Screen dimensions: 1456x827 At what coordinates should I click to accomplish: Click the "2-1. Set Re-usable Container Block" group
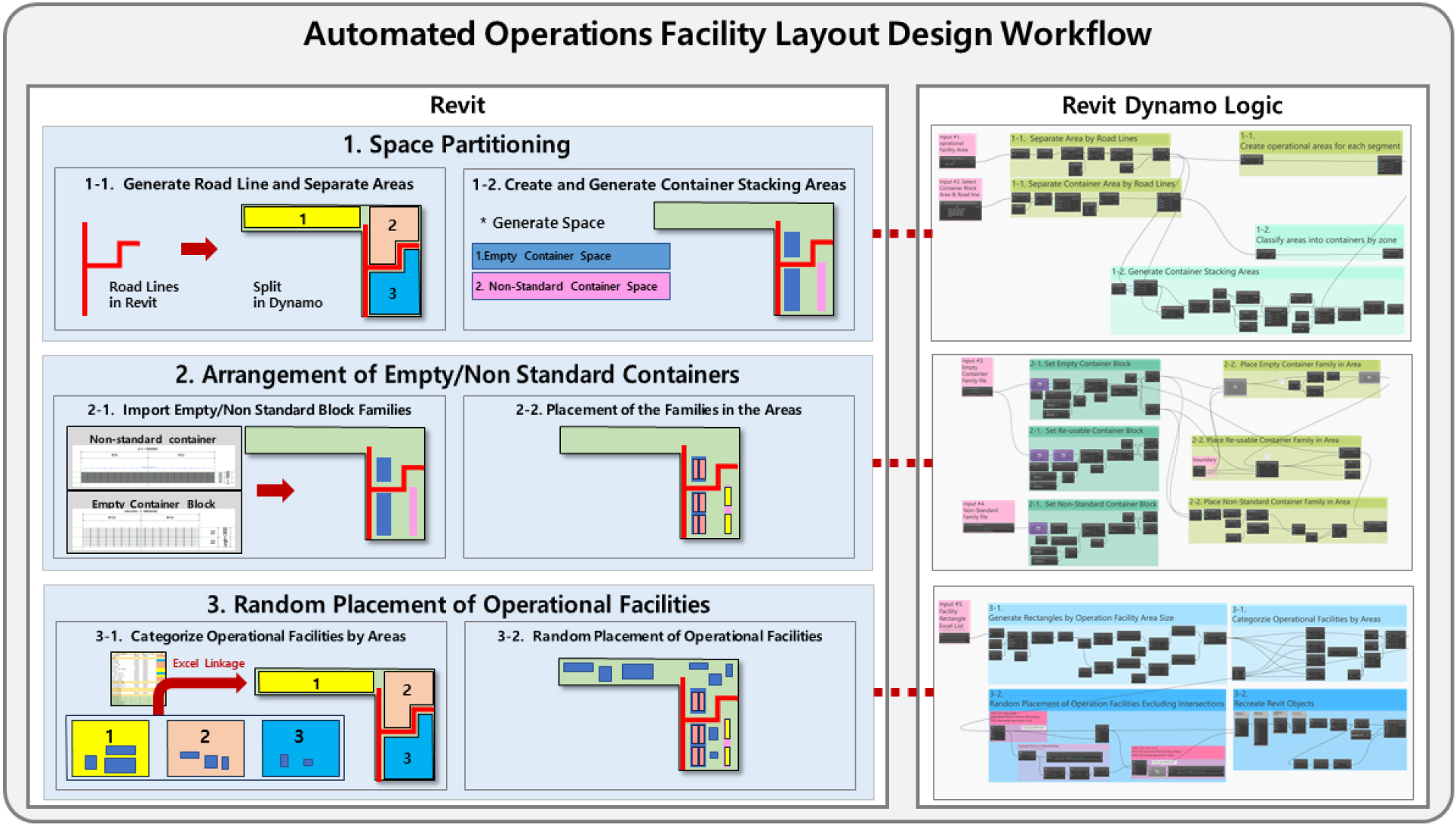tap(1094, 458)
